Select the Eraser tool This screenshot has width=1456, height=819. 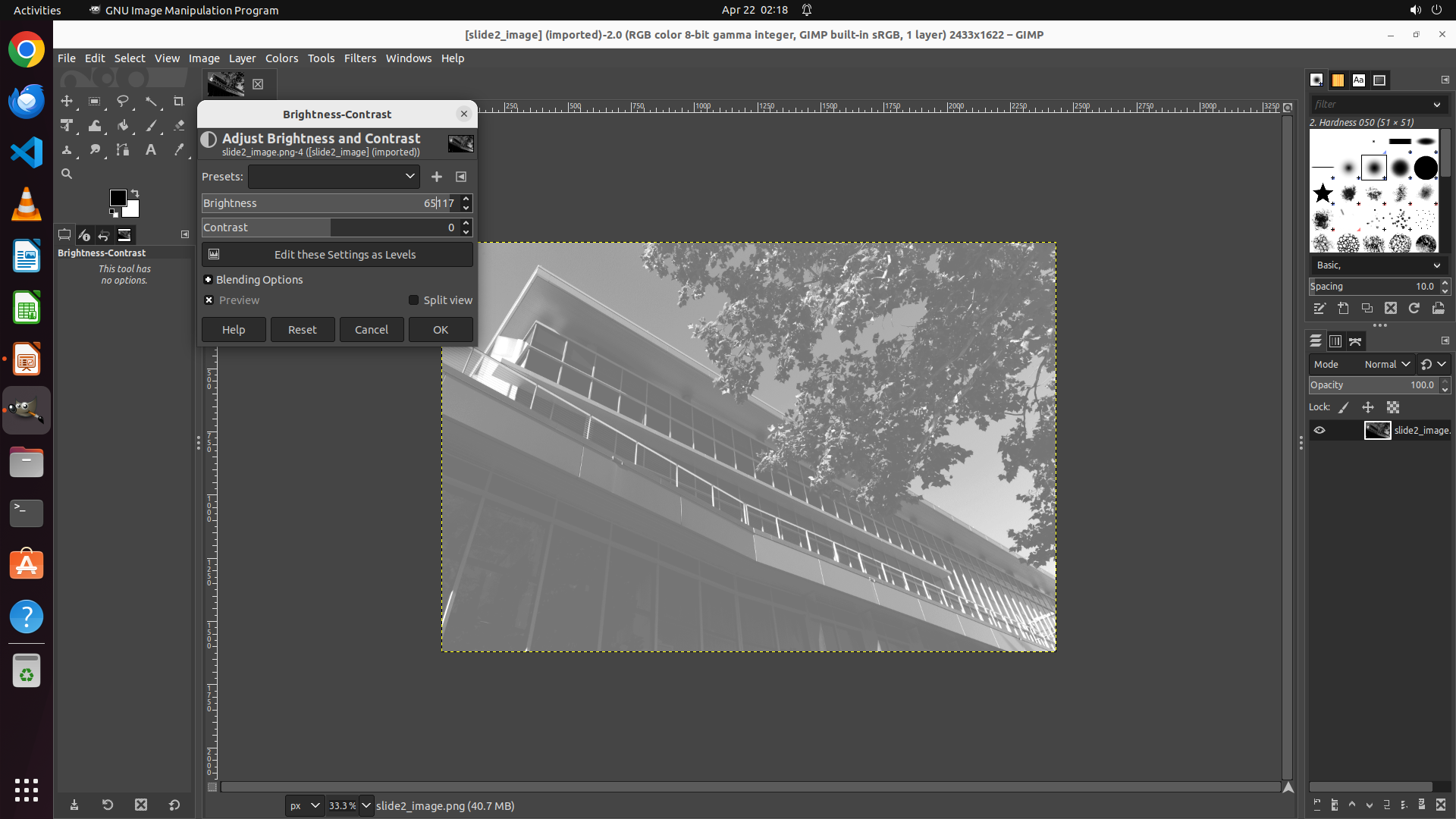tap(179, 126)
